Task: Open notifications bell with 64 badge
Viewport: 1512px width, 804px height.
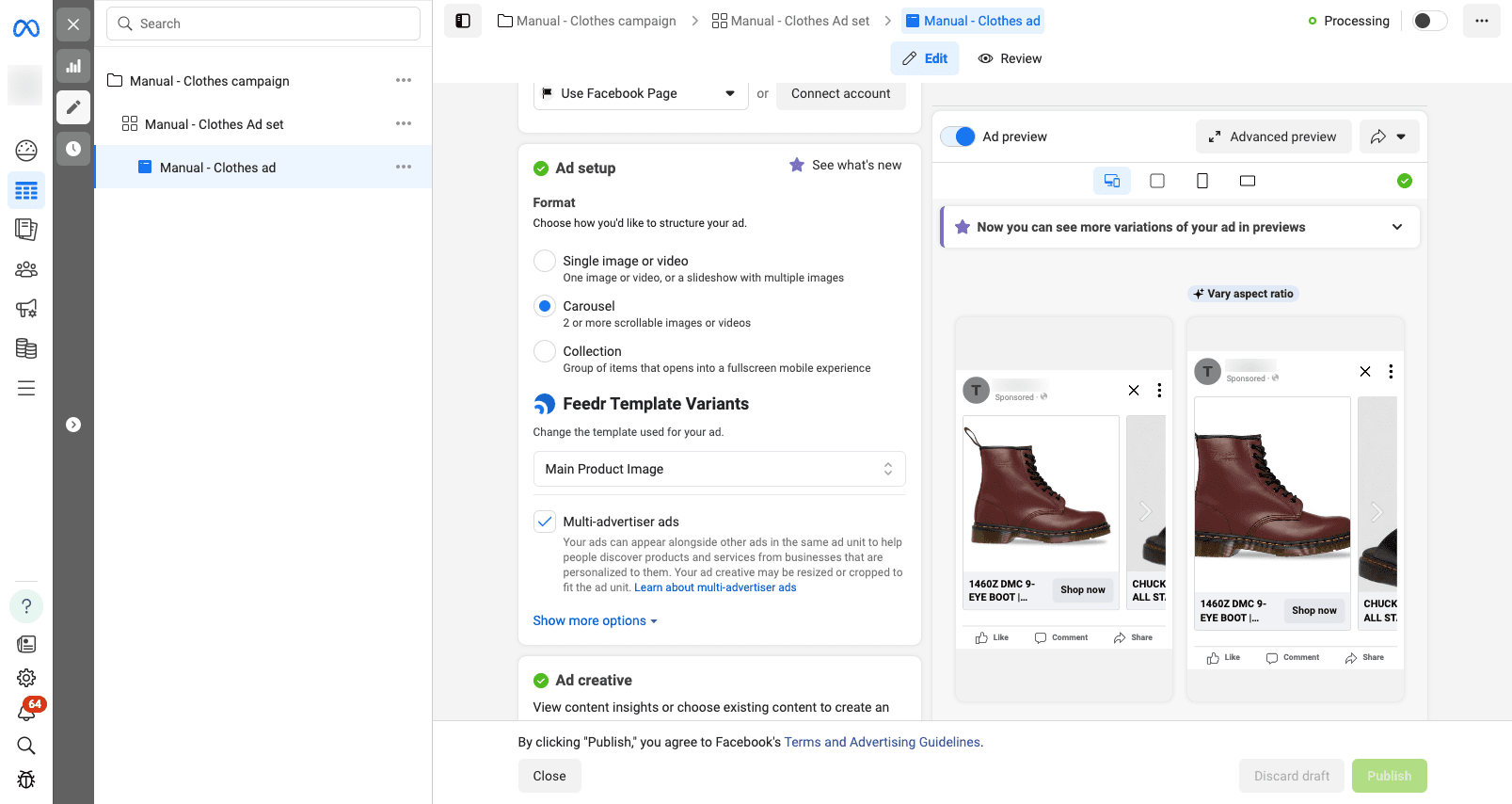Action: click(27, 711)
